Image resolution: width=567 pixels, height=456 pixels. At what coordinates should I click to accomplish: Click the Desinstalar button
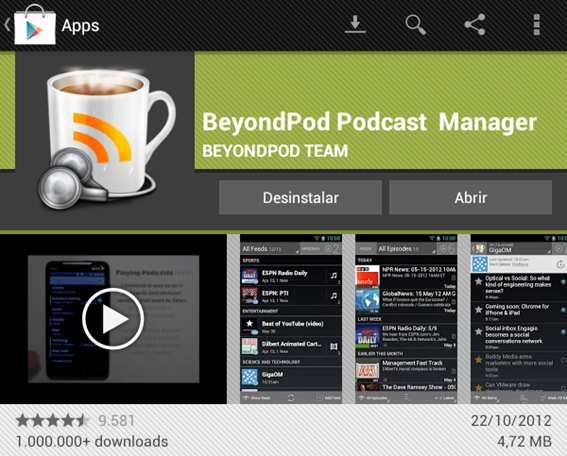300,197
